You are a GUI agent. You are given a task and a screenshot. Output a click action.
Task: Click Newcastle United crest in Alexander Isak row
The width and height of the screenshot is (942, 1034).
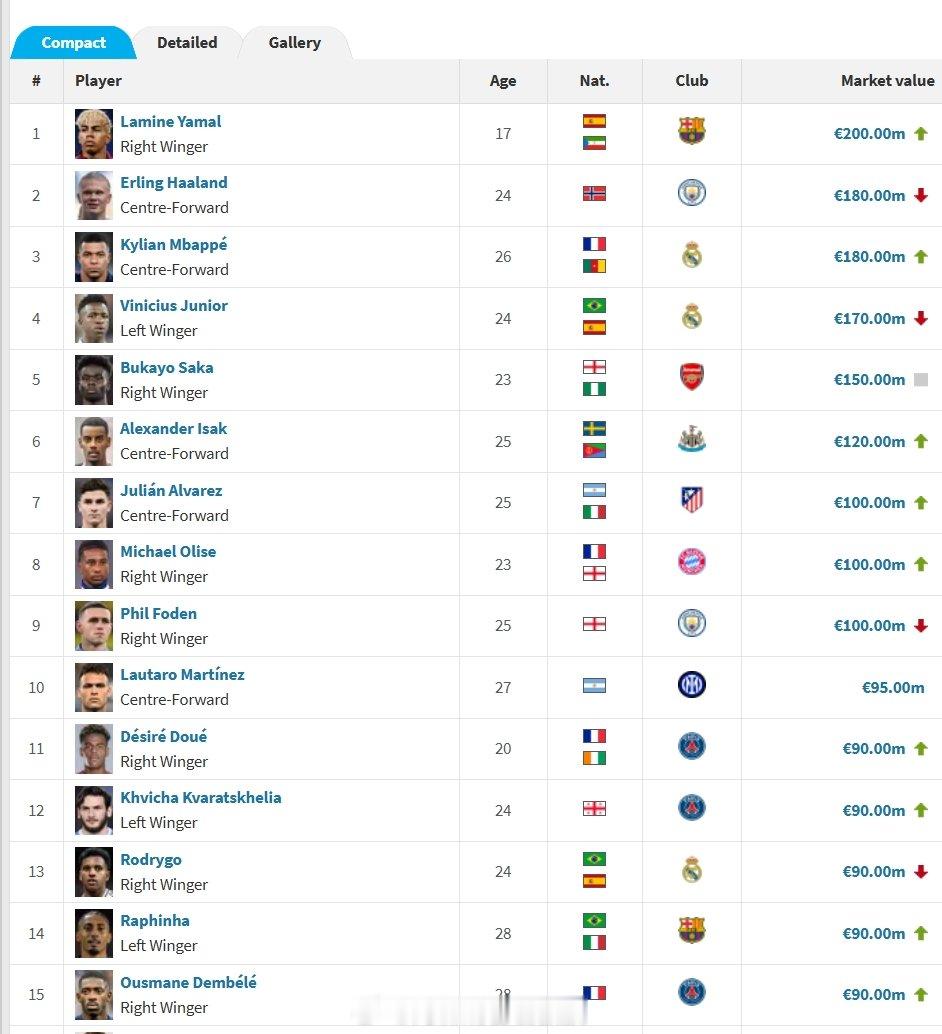[691, 439]
